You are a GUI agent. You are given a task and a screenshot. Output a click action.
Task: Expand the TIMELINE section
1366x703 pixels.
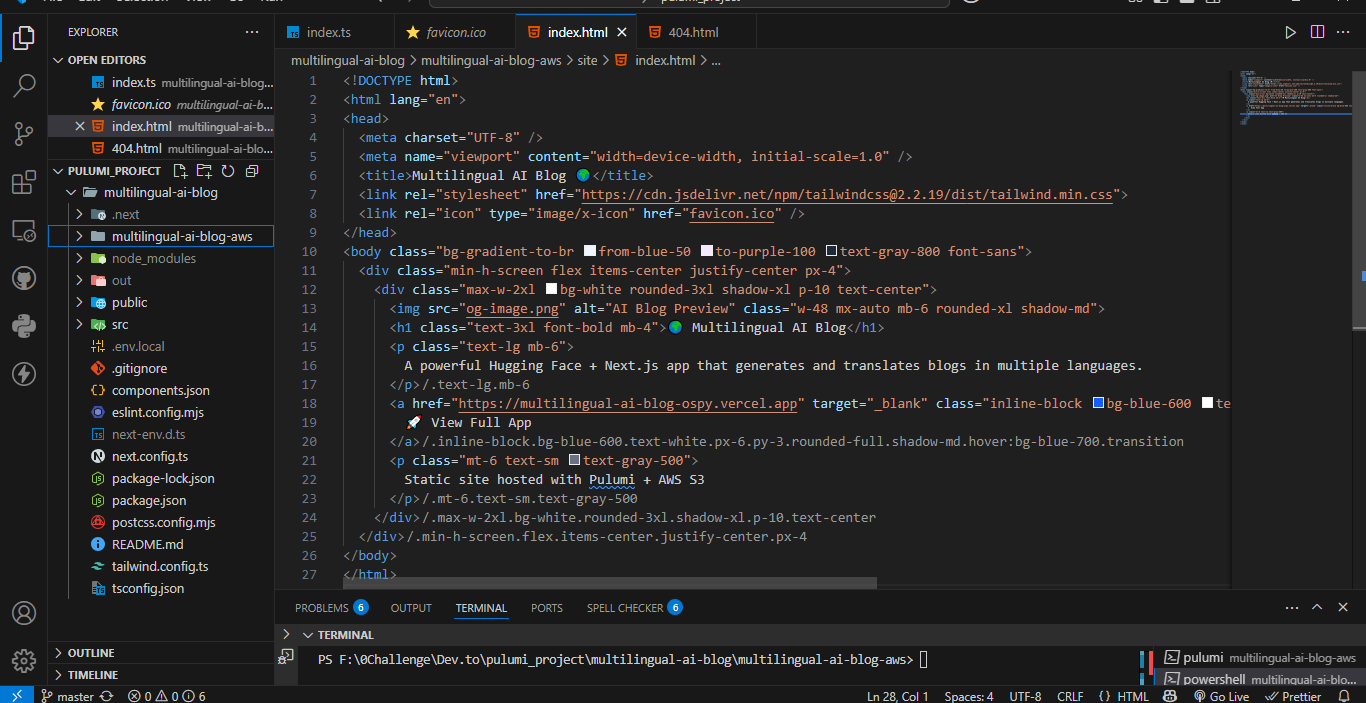click(161, 675)
